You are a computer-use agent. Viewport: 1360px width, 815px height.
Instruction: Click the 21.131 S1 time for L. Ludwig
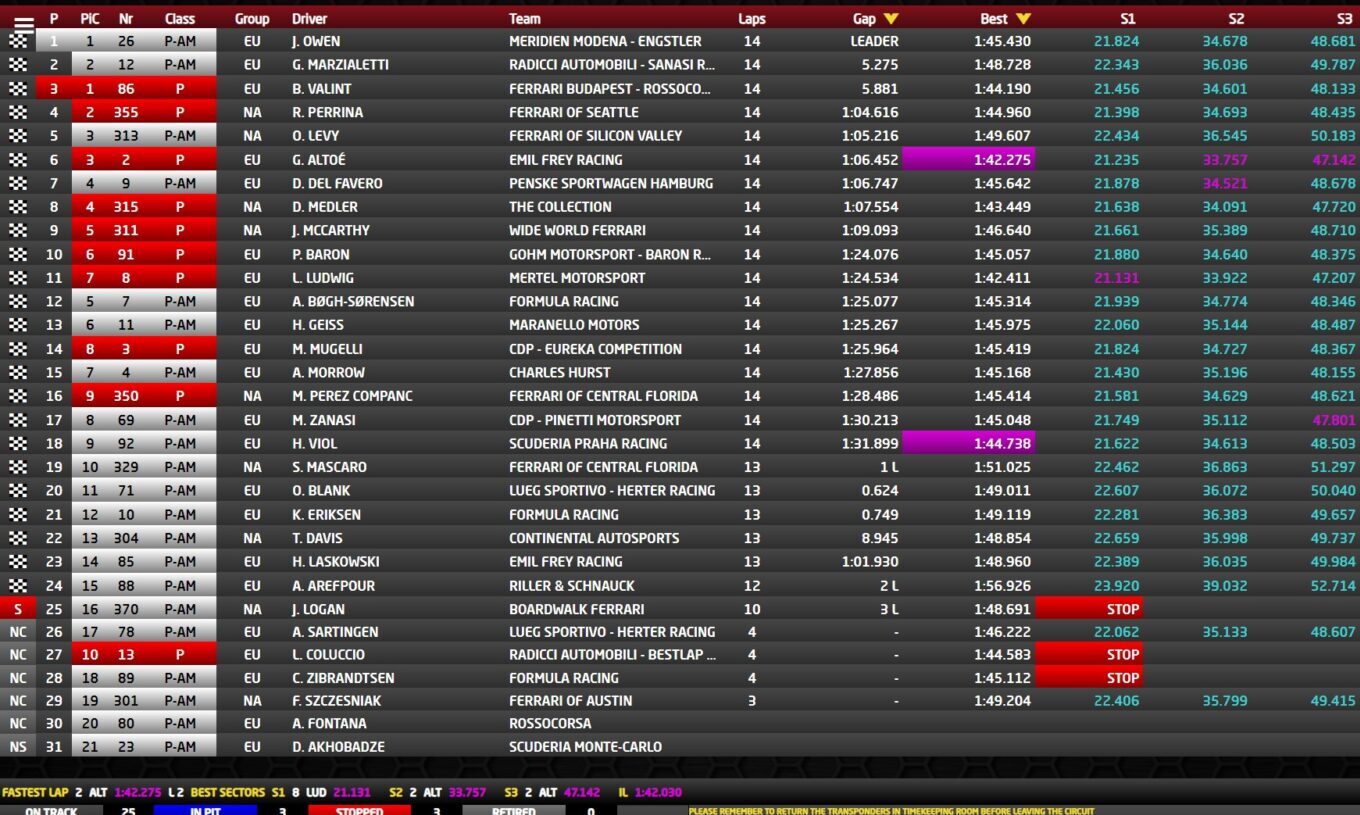(x=1115, y=278)
